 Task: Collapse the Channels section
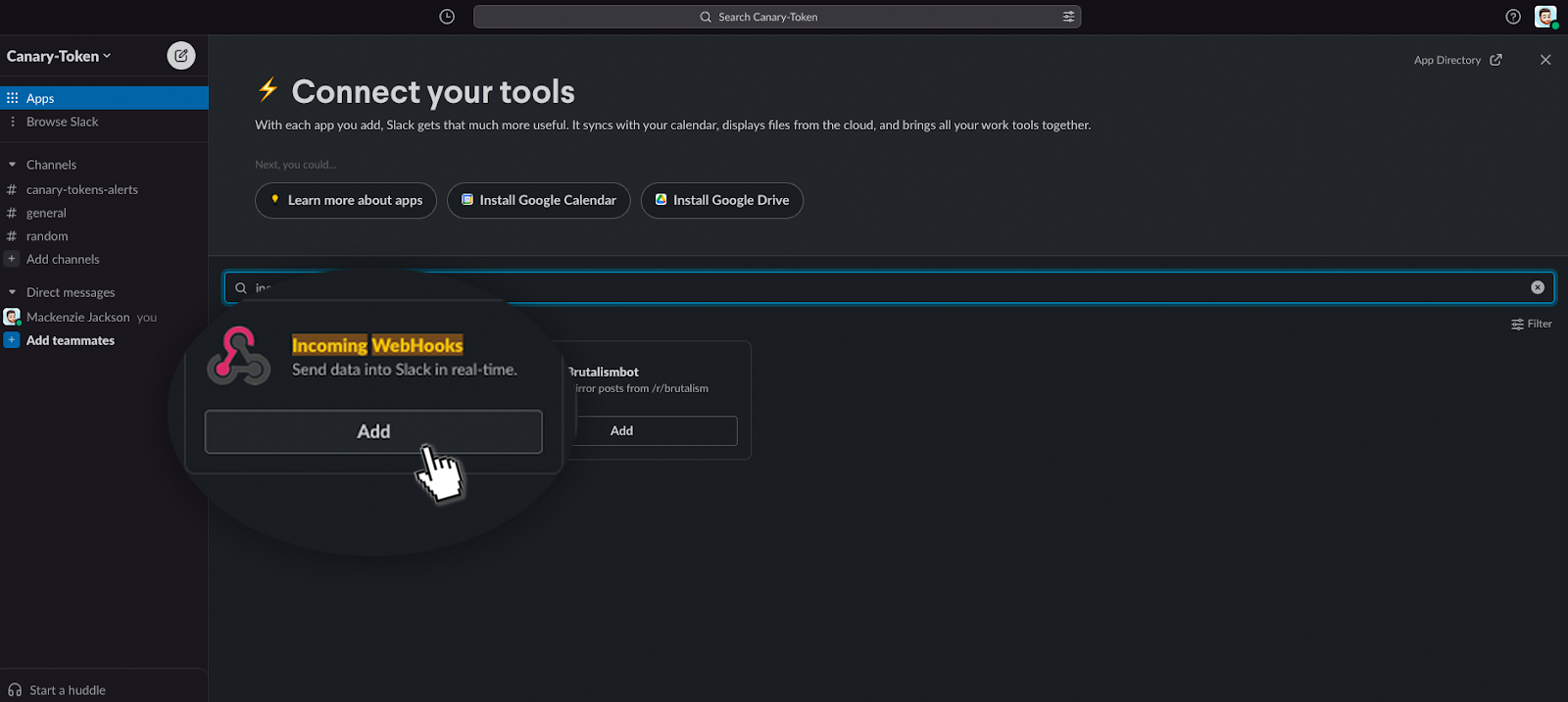(12, 165)
